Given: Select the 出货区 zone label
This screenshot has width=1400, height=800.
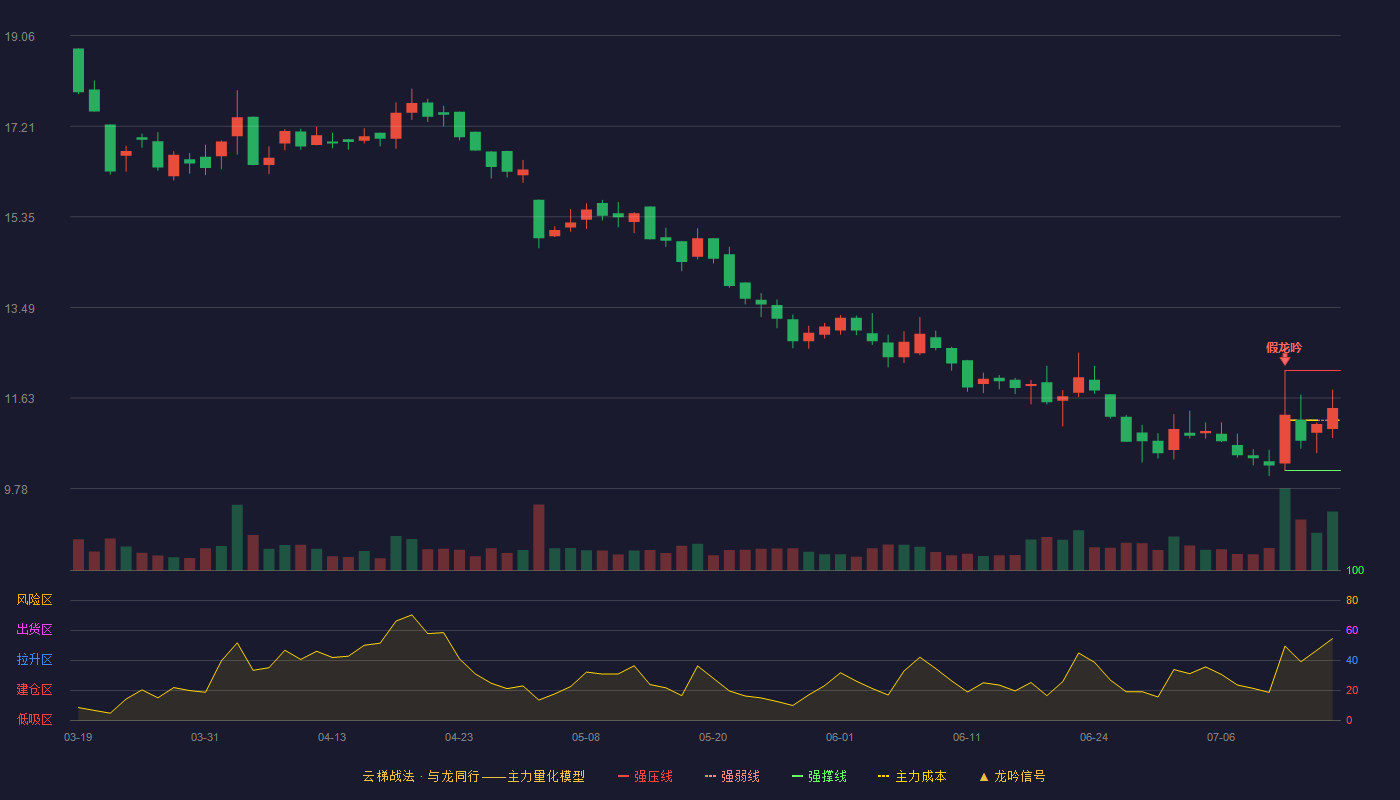Looking at the screenshot, I should [34, 630].
